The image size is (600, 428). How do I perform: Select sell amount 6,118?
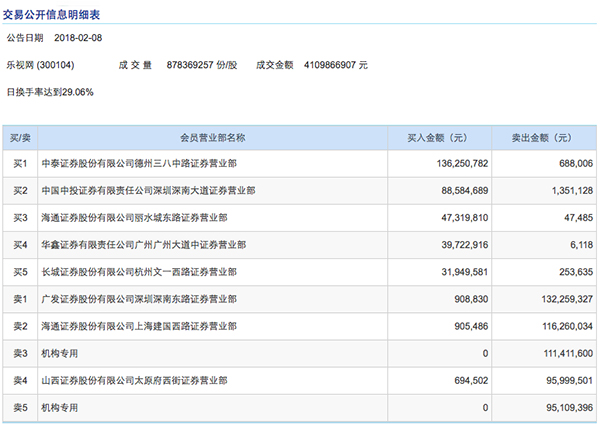pyautogui.click(x=581, y=245)
